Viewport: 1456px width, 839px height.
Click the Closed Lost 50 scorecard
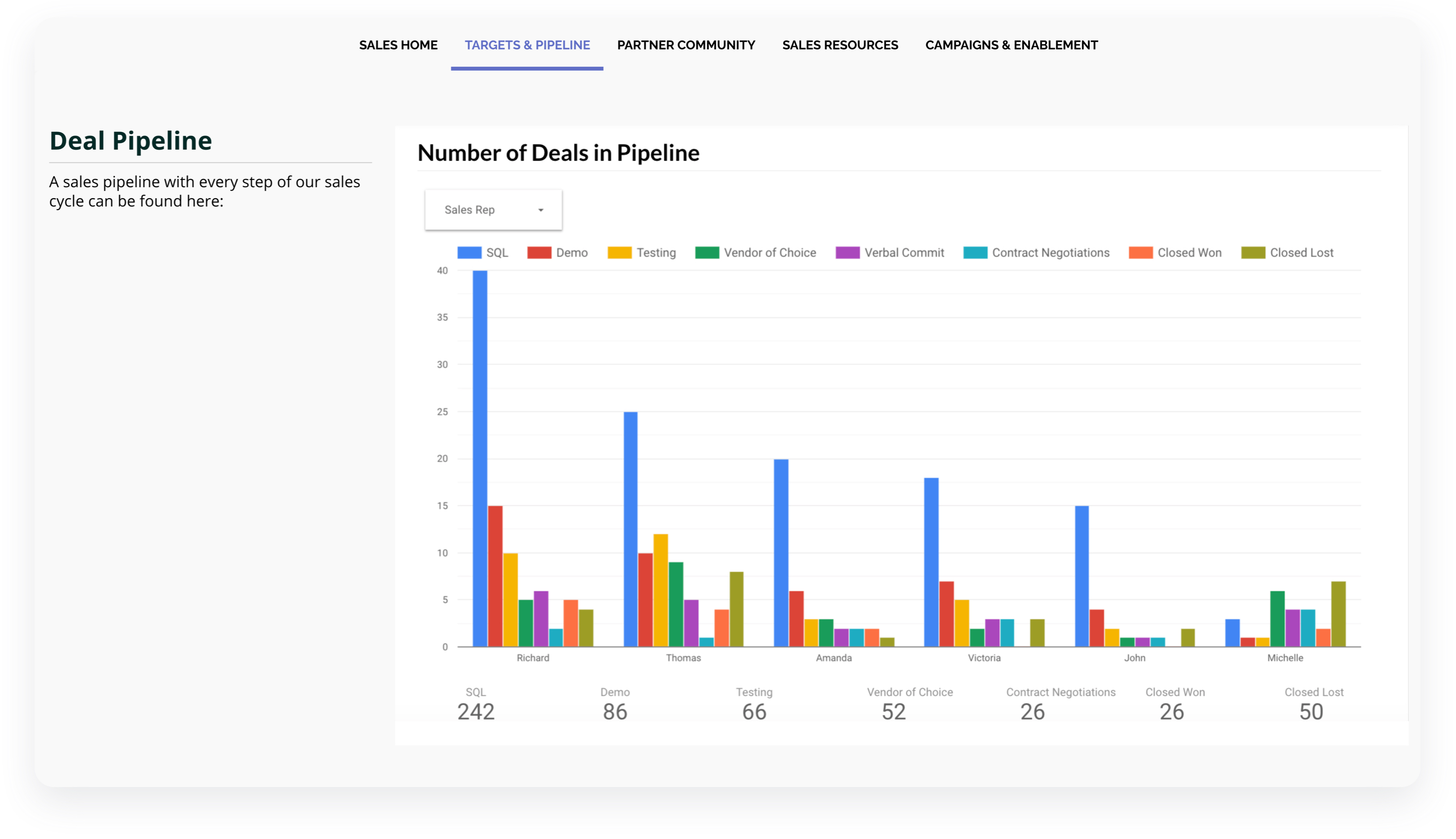click(x=1312, y=705)
